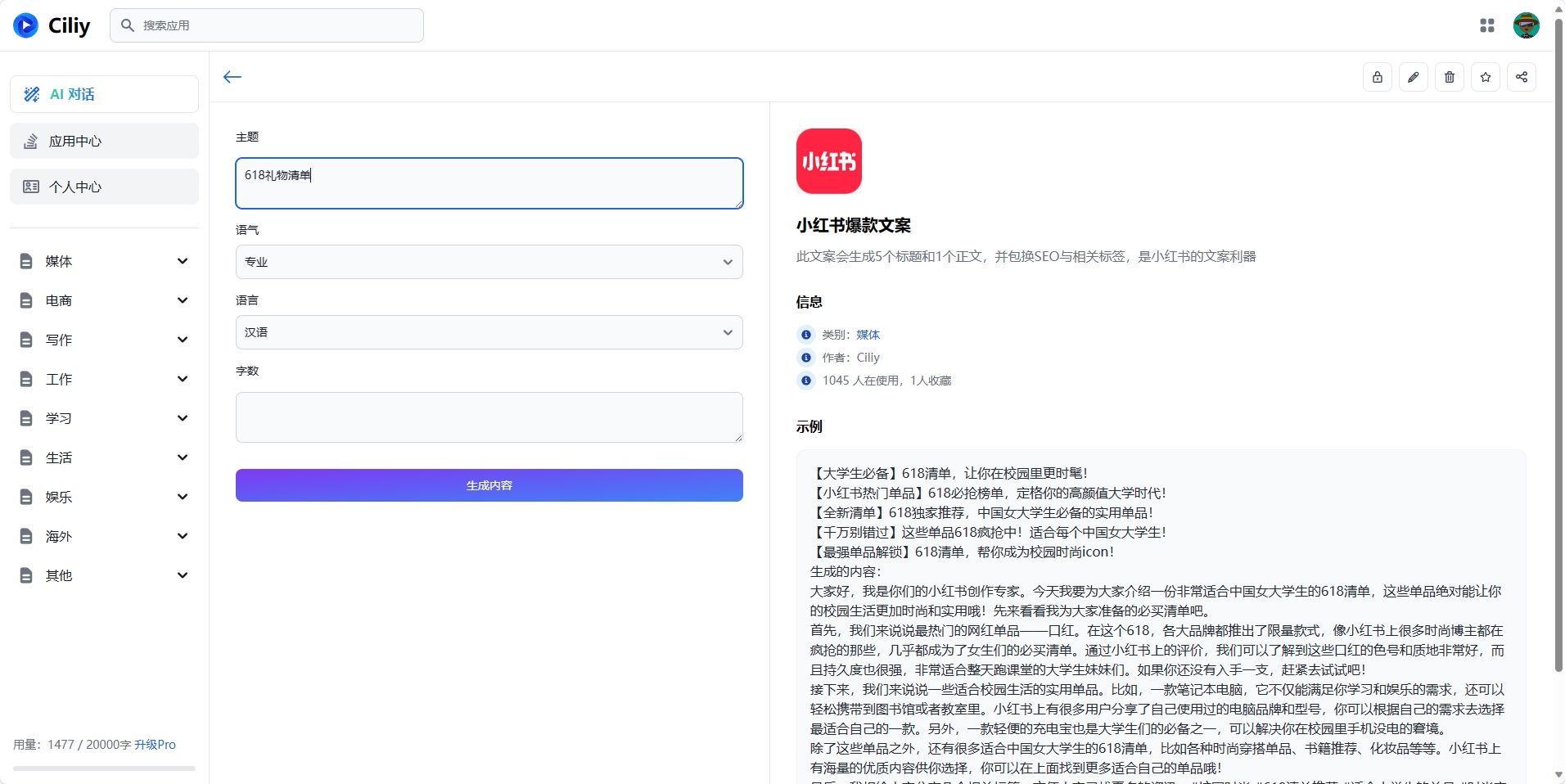Click the 示例 heading
1565x784 pixels.
coord(810,426)
